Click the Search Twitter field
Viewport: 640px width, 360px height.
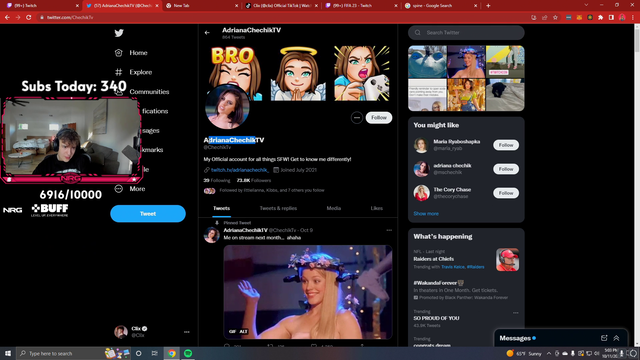pyautogui.click(x=466, y=33)
